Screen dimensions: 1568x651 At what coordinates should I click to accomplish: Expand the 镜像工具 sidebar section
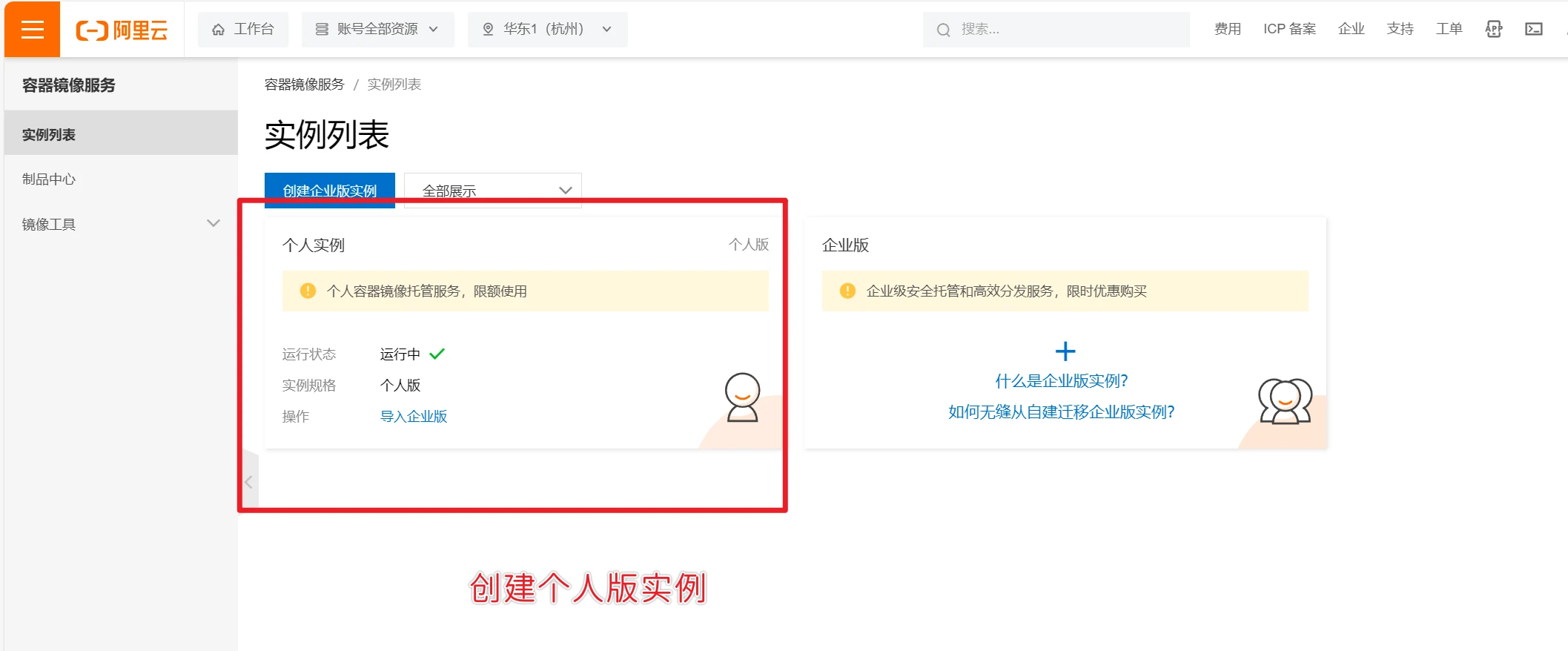pyautogui.click(x=214, y=224)
